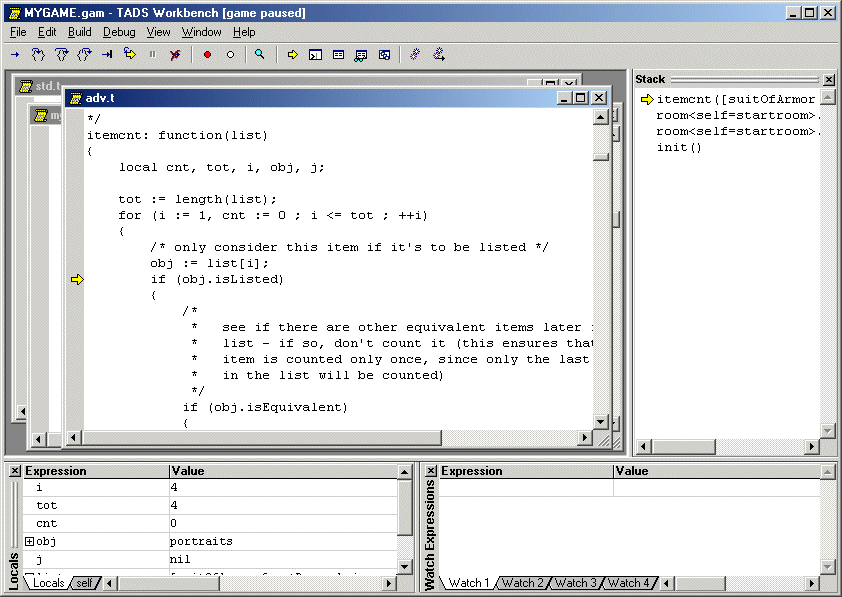The image size is (842, 597).
Task: Click the hollow circle breakpoint toggle icon
Action: tap(230, 55)
